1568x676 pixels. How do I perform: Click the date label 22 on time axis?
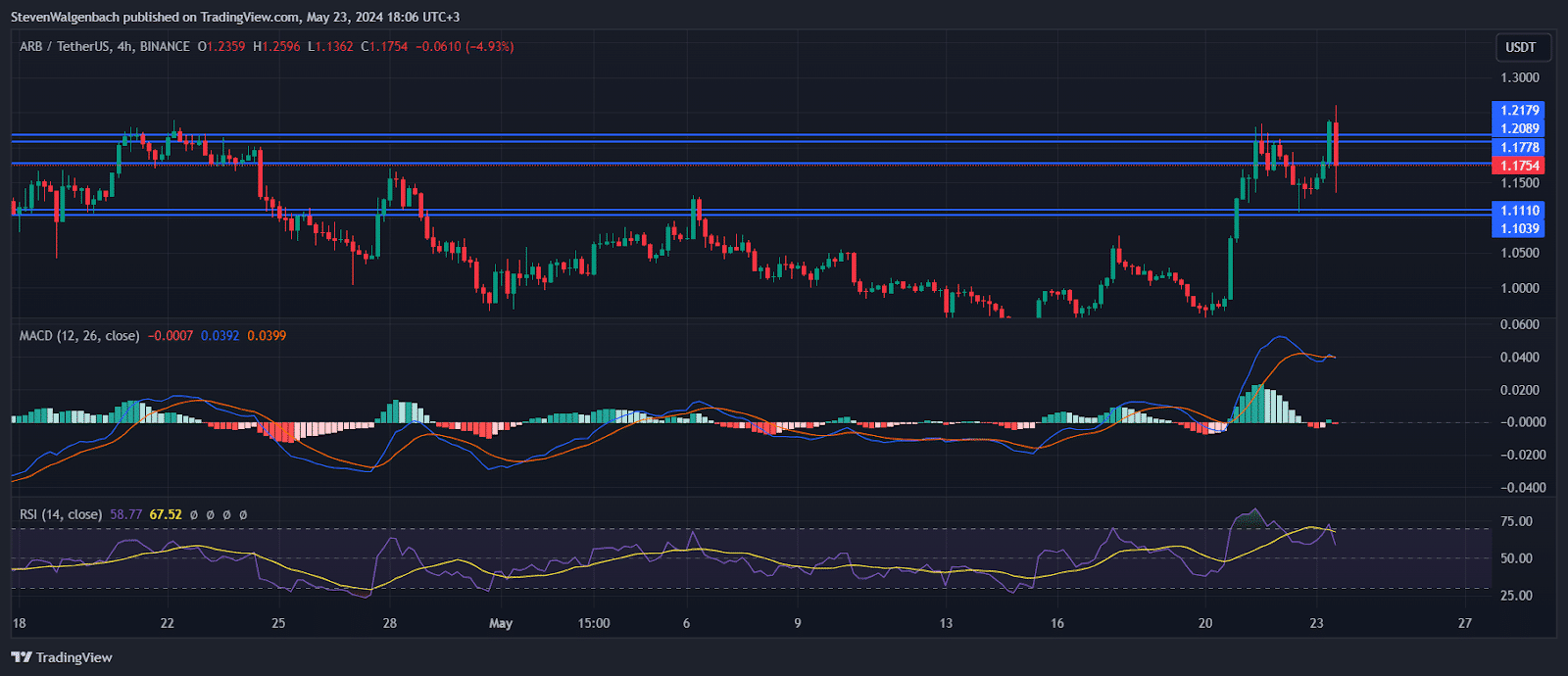[x=167, y=623]
